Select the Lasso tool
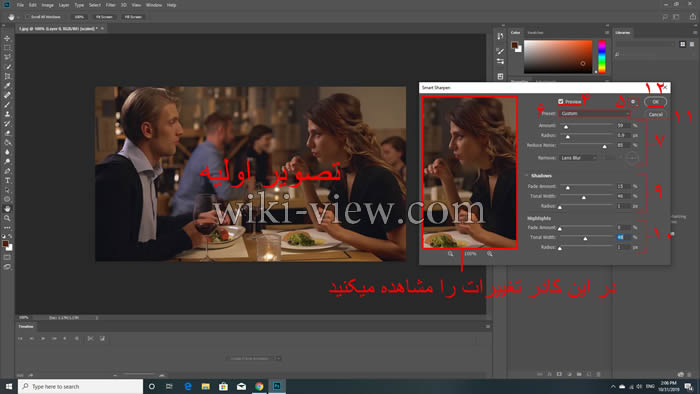The image size is (700, 394). click(7, 57)
